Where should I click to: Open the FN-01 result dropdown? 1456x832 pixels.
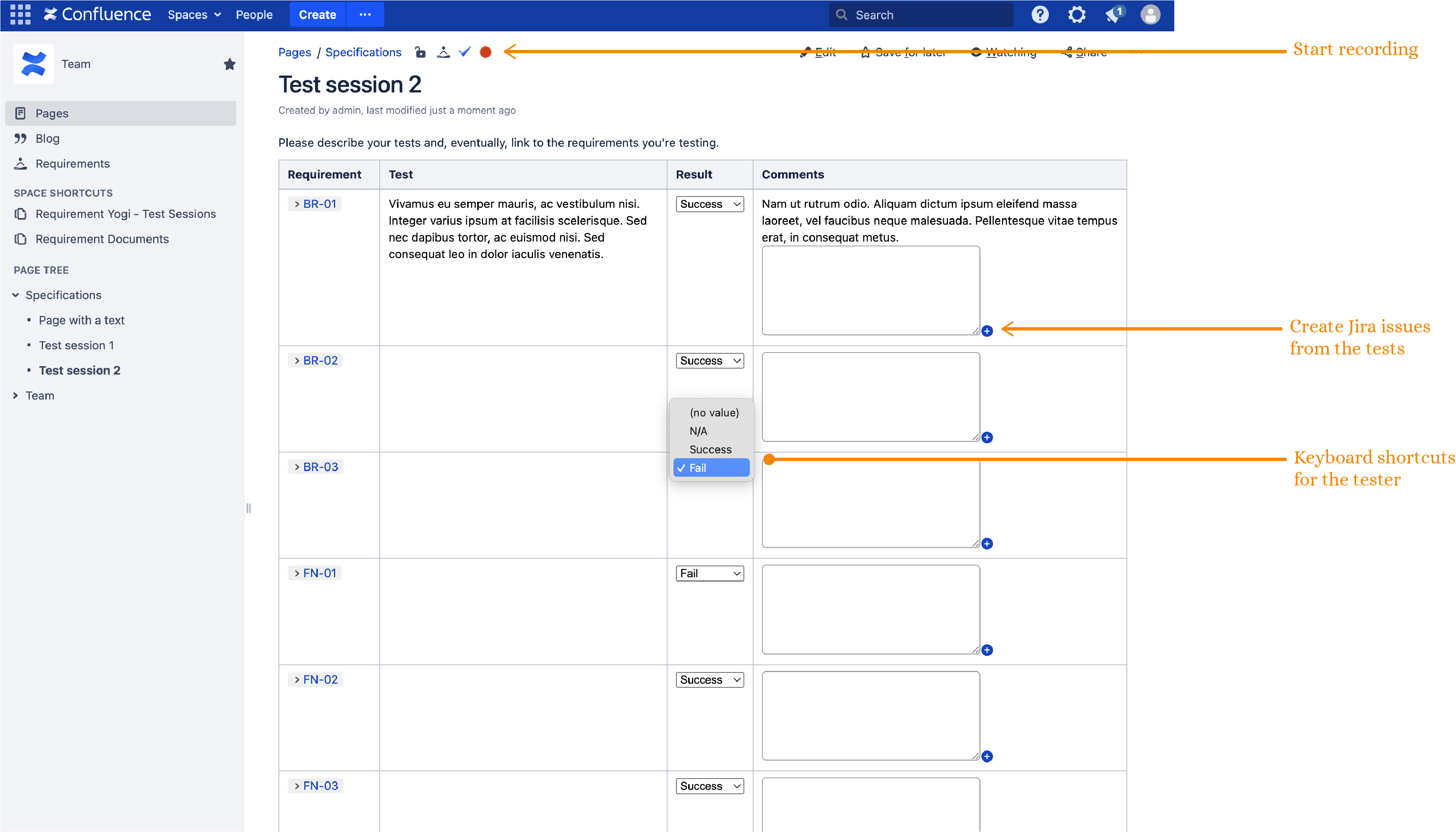click(709, 573)
